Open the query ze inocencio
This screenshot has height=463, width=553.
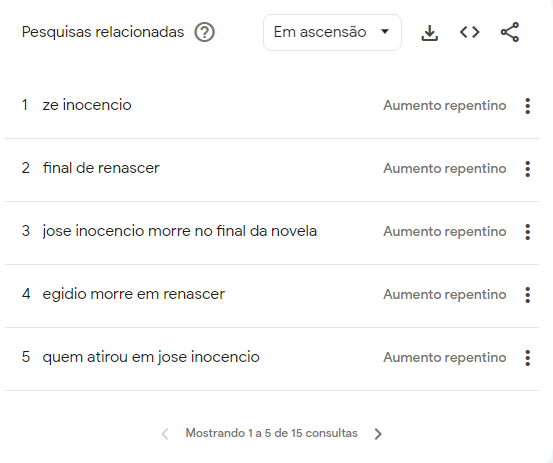point(87,105)
